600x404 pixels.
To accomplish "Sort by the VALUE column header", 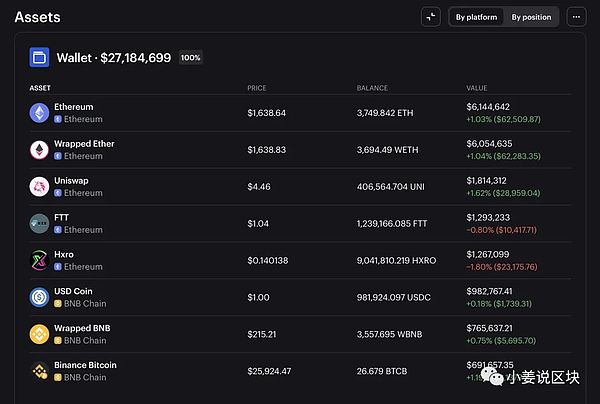I will [x=477, y=88].
